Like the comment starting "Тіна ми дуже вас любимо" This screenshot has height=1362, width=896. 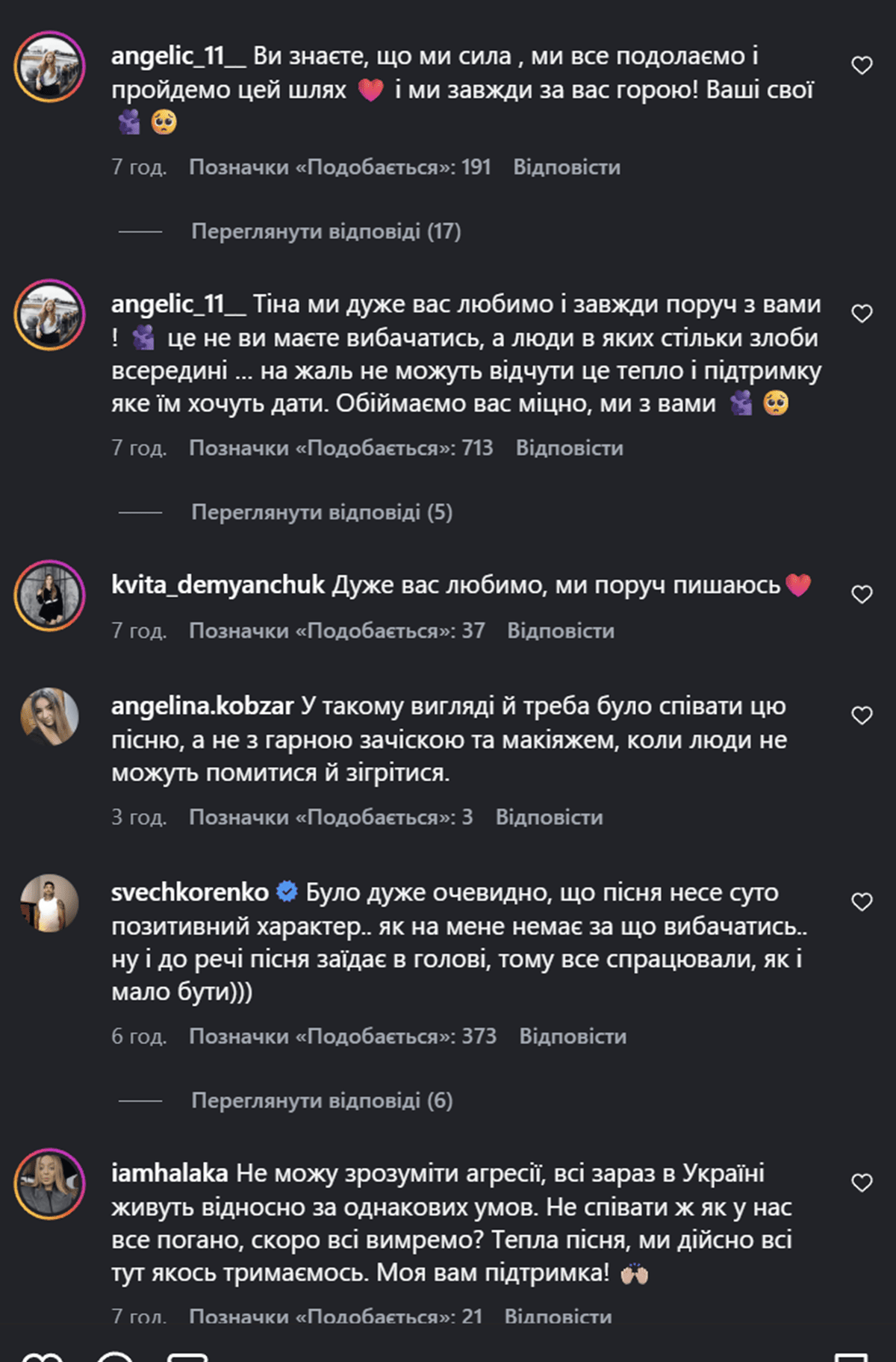click(862, 314)
